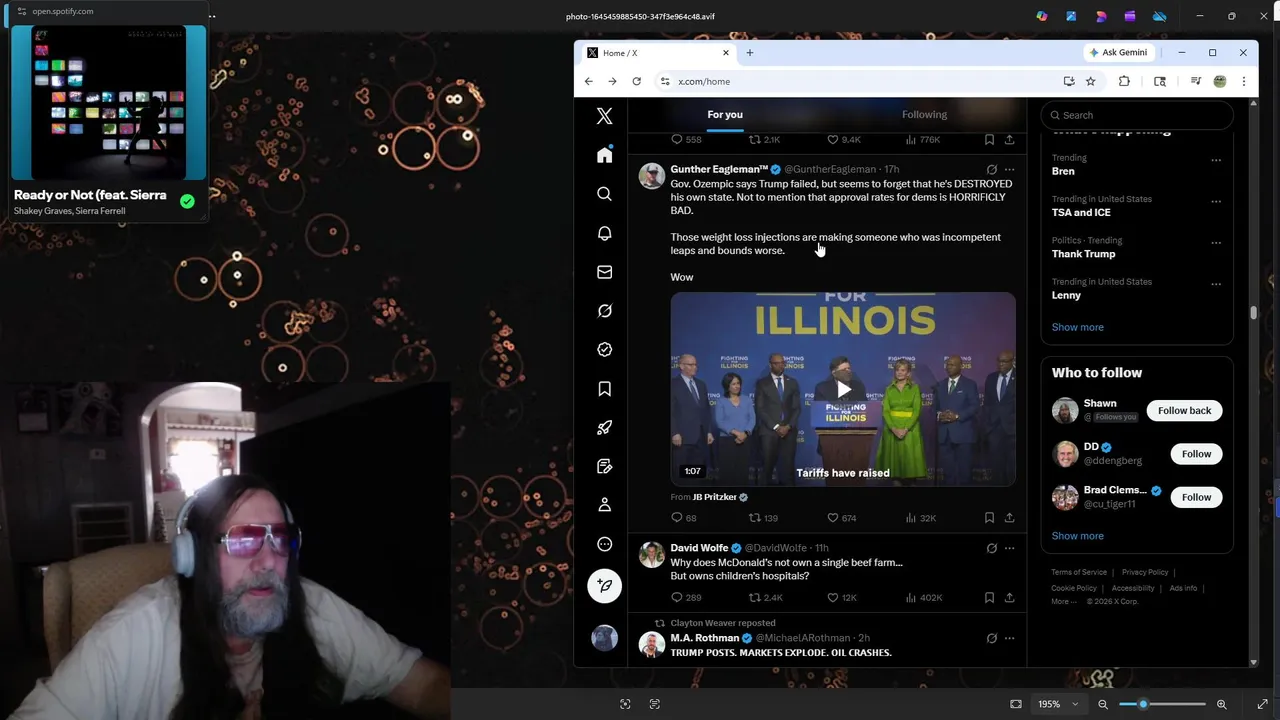Select the Home / X browser tab

658,53
